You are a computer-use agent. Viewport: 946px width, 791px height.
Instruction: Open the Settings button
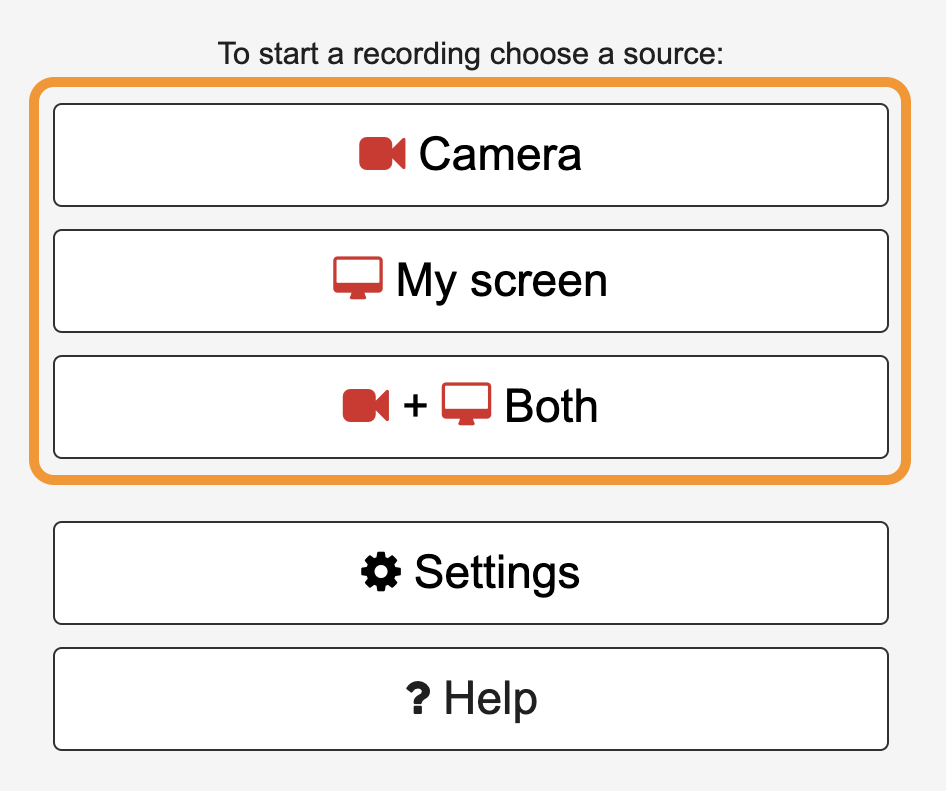tap(471, 573)
